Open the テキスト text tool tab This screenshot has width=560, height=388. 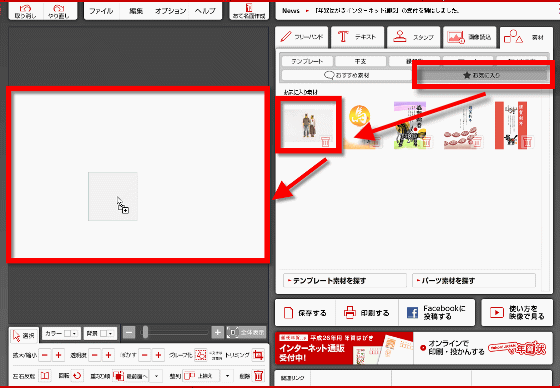pyautogui.click(x=358, y=37)
